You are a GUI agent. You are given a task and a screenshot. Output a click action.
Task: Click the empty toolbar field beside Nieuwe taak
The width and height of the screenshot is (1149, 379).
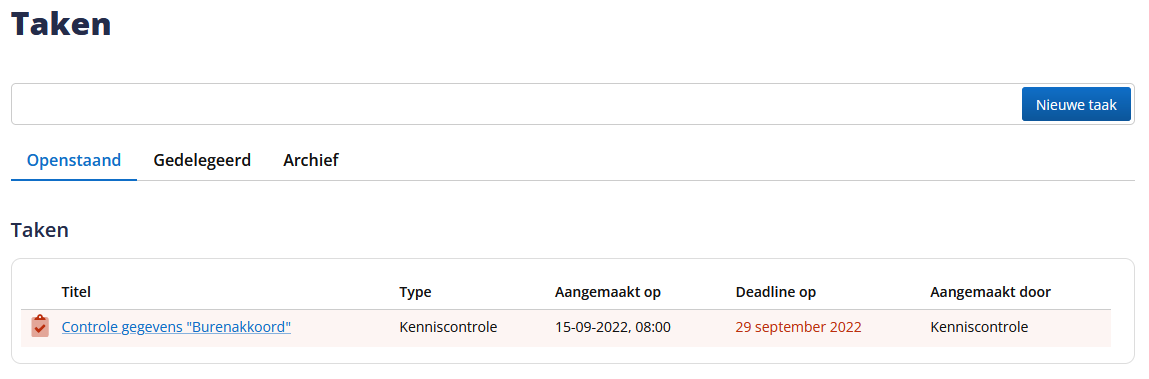[x=517, y=104]
